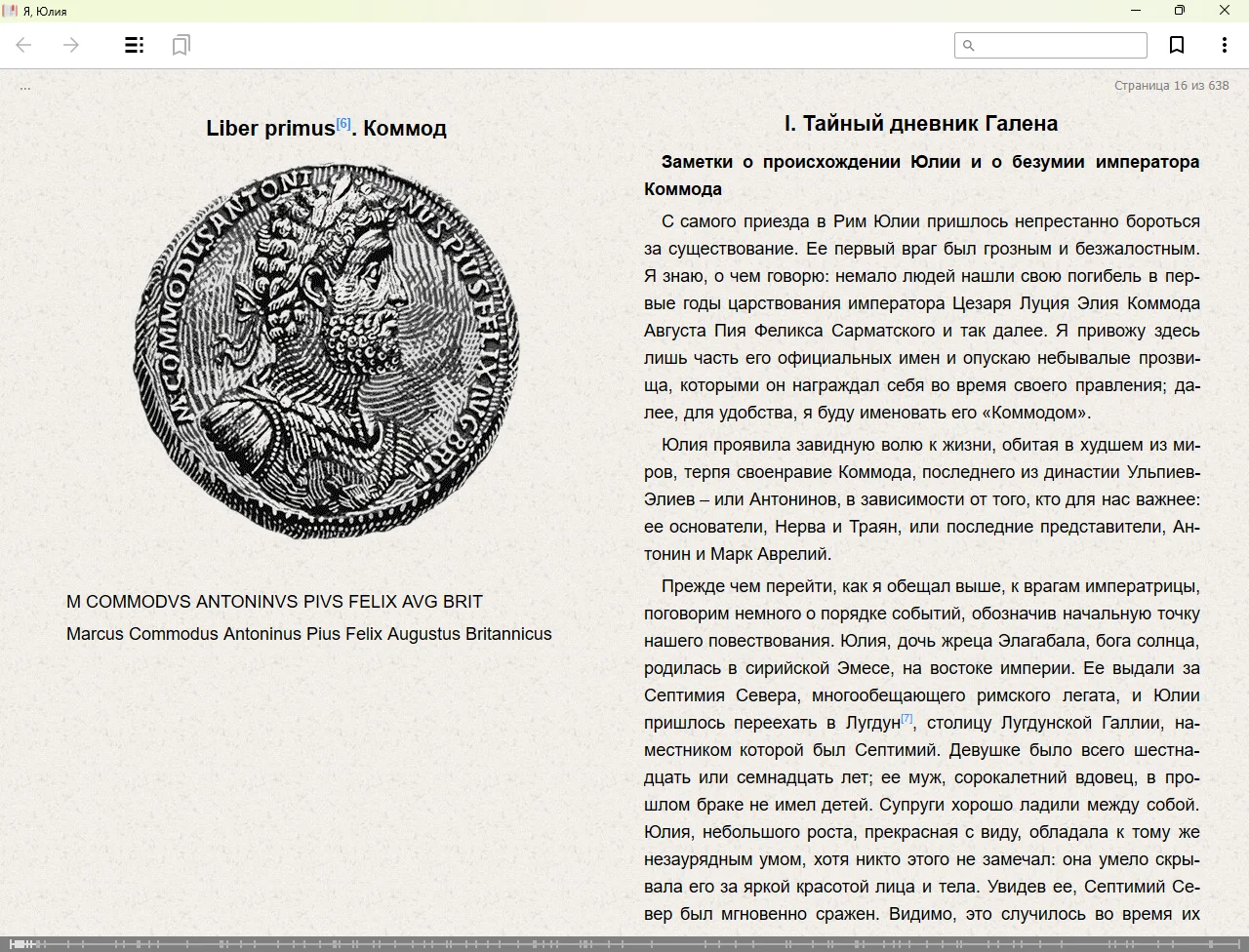
Task: Minimize the reader window
Action: pos(1136,11)
